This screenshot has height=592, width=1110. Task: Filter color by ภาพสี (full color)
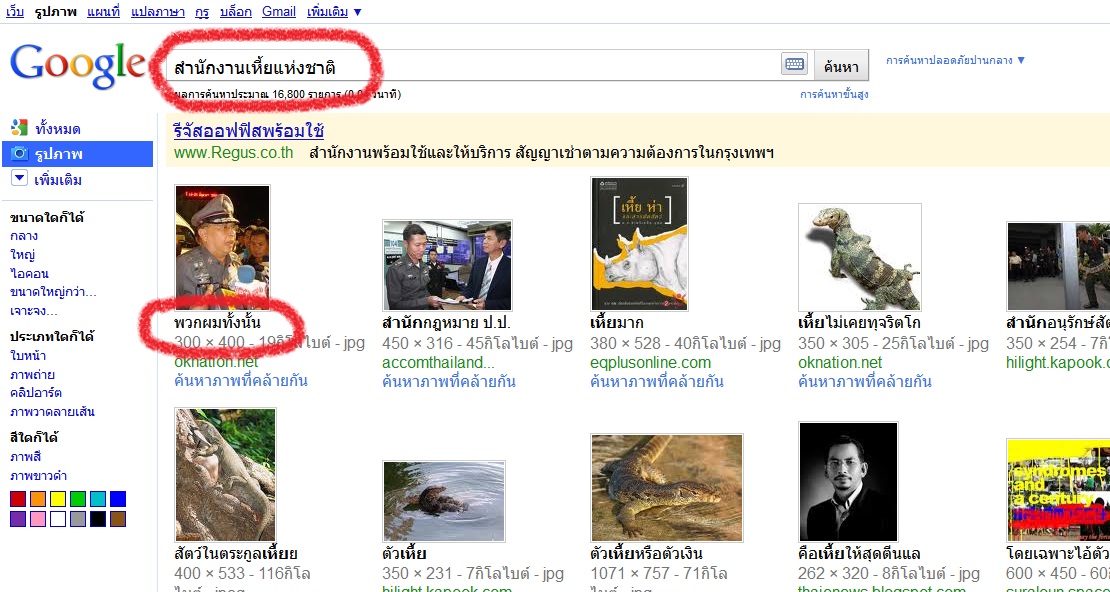tap(25, 457)
